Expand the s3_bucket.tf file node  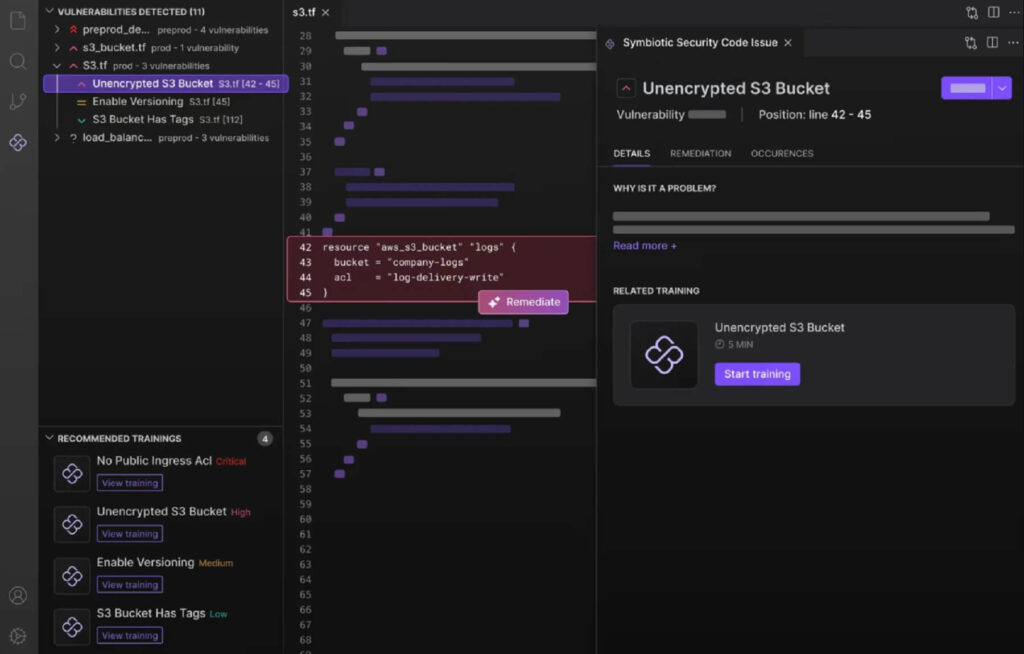[x=57, y=48]
